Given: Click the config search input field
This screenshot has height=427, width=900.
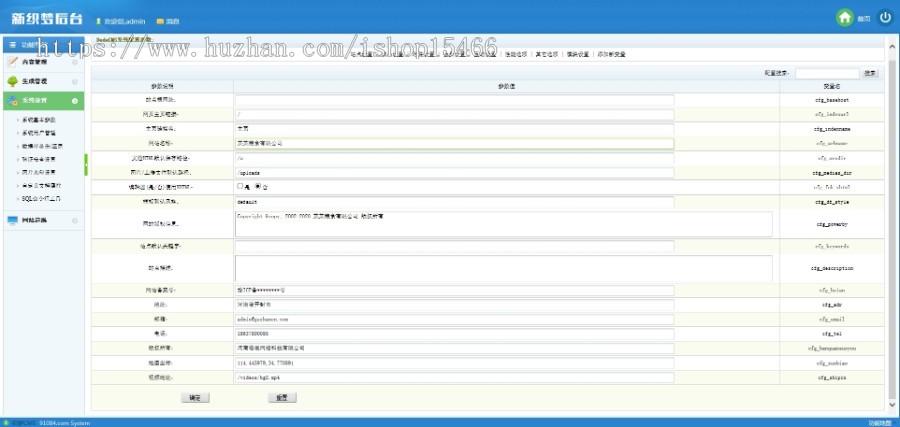Looking at the screenshot, I should tap(826, 73).
